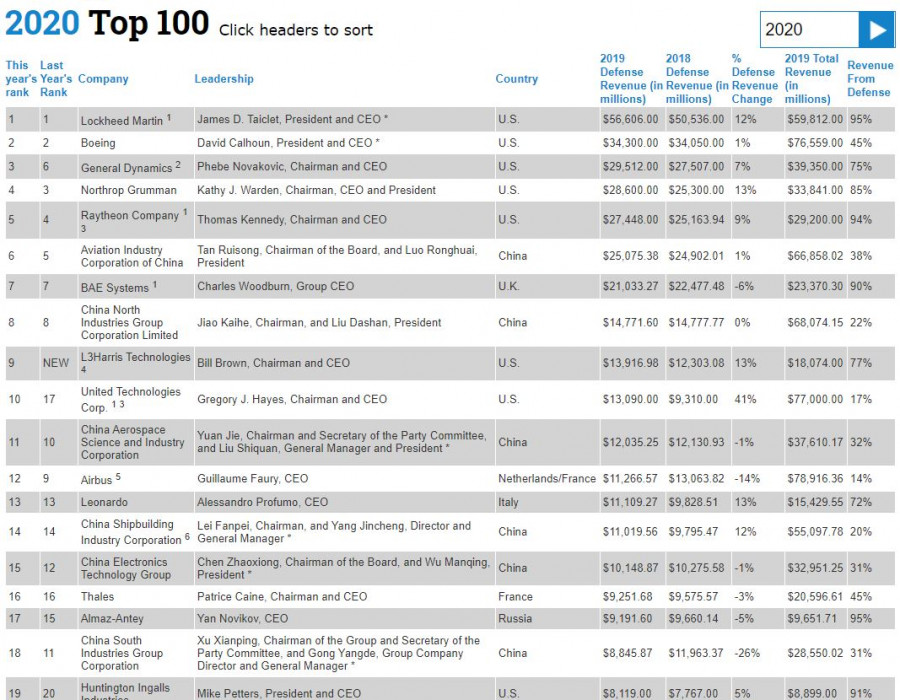Click the $77,000.00 total revenue value
This screenshot has width=900, height=700.
point(815,399)
